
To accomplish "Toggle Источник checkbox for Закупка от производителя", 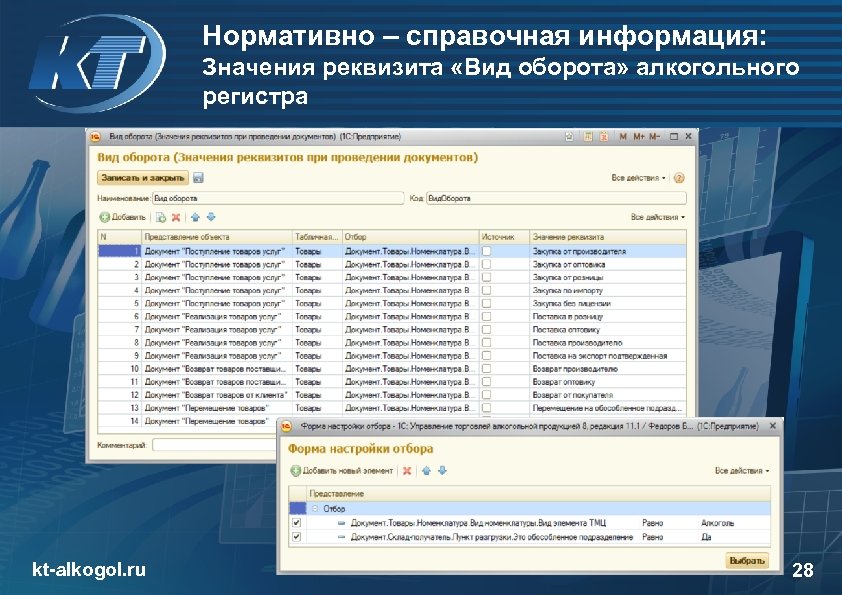I will [486, 251].
